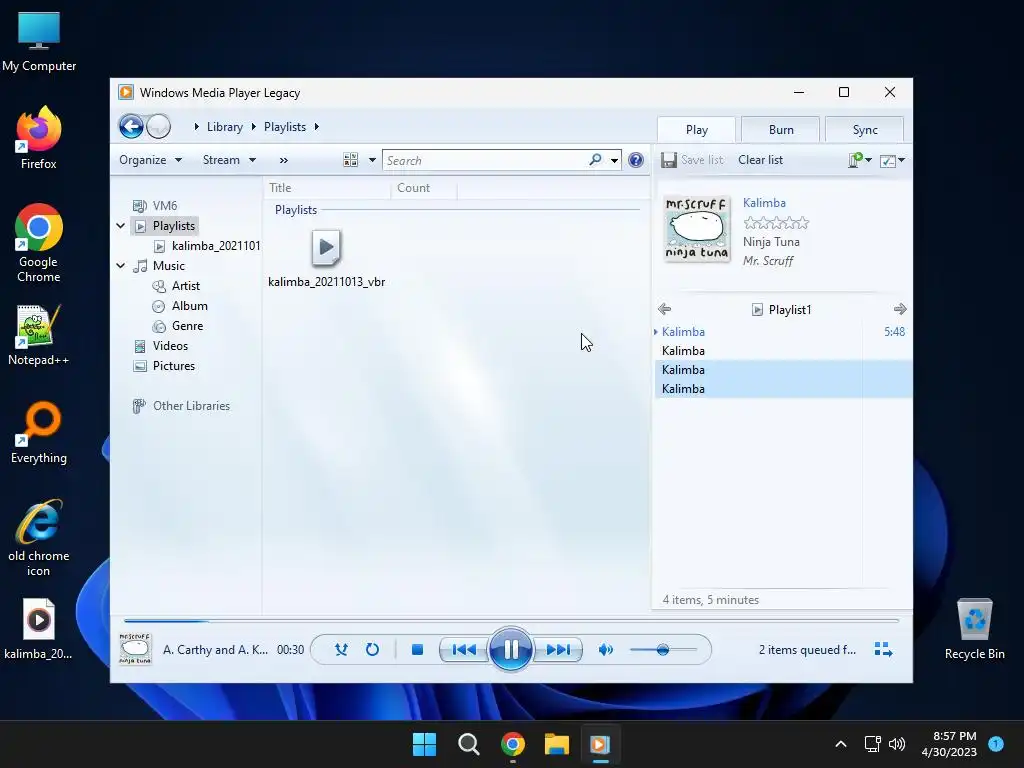Open the List options checkmark icon
This screenshot has width=1024, height=768.
(888, 161)
